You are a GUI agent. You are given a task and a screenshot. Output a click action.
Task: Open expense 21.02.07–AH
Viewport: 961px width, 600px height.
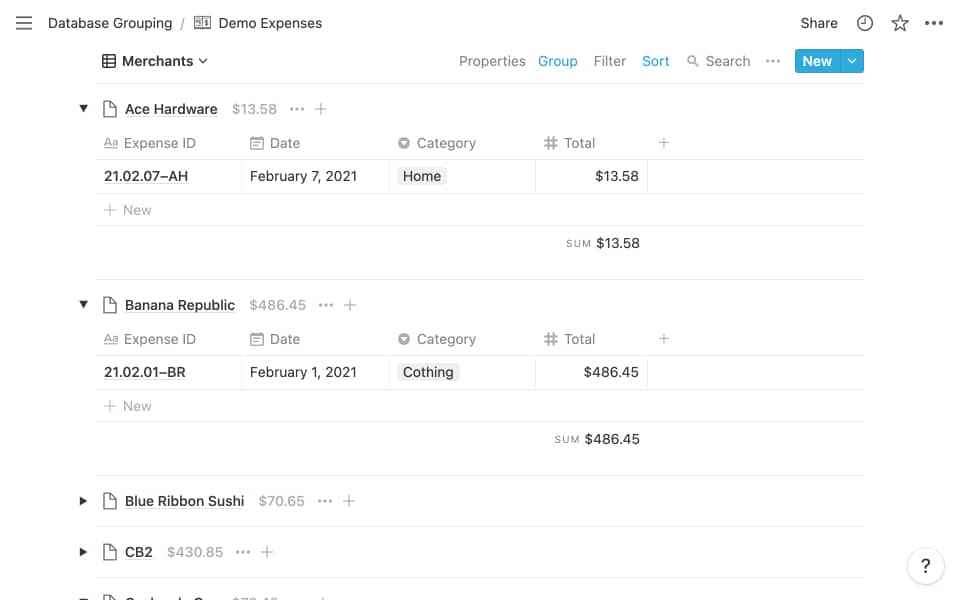point(146,177)
